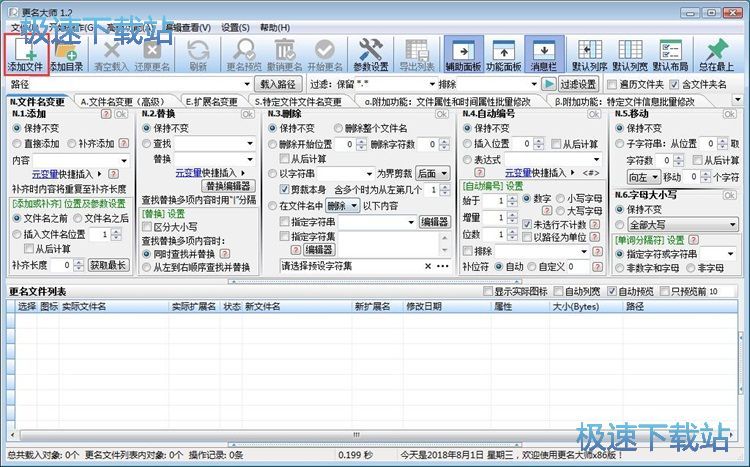Click the green play filter icon

(x=549, y=84)
